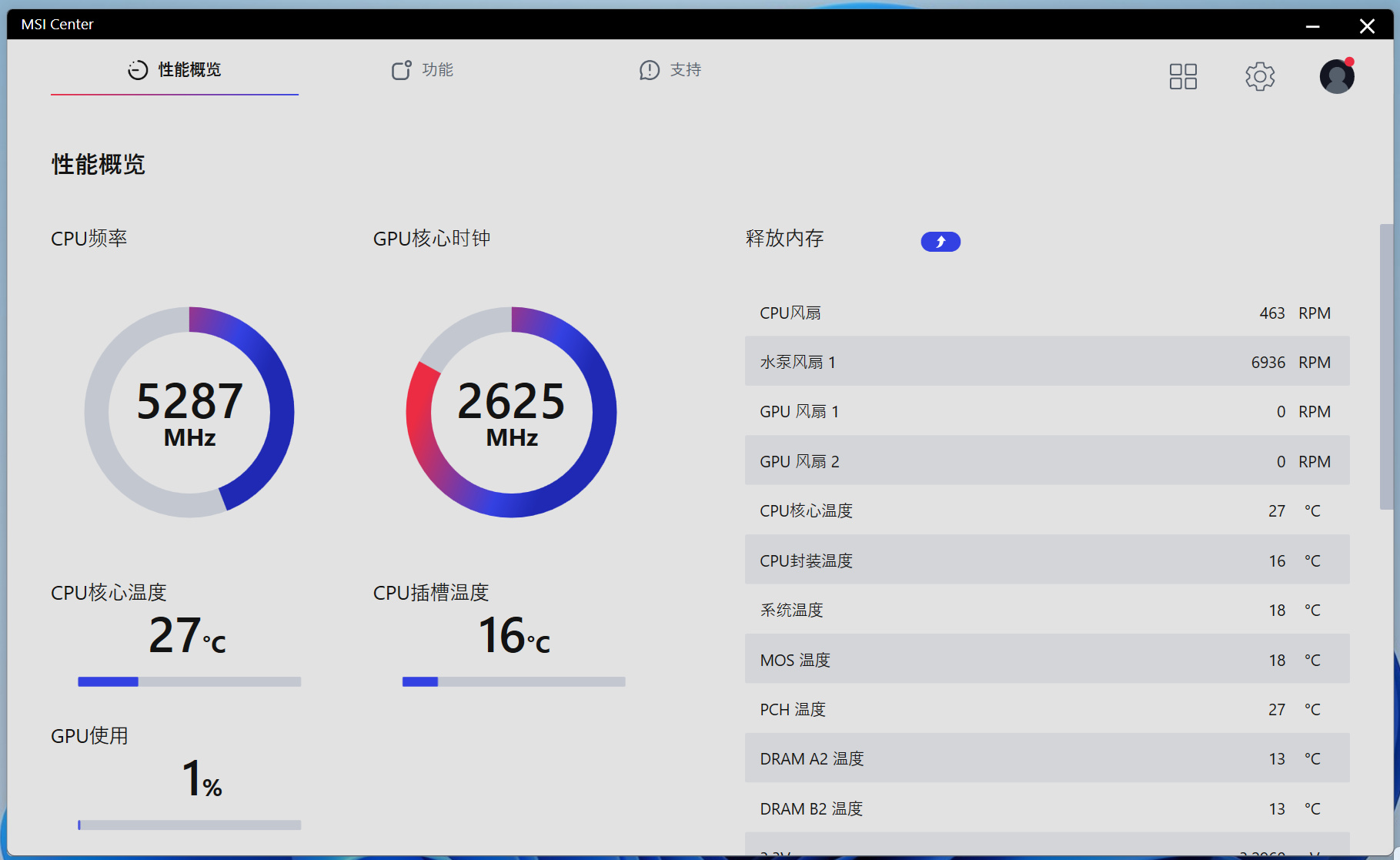Click the GPU核心时钟 label

(432, 239)
